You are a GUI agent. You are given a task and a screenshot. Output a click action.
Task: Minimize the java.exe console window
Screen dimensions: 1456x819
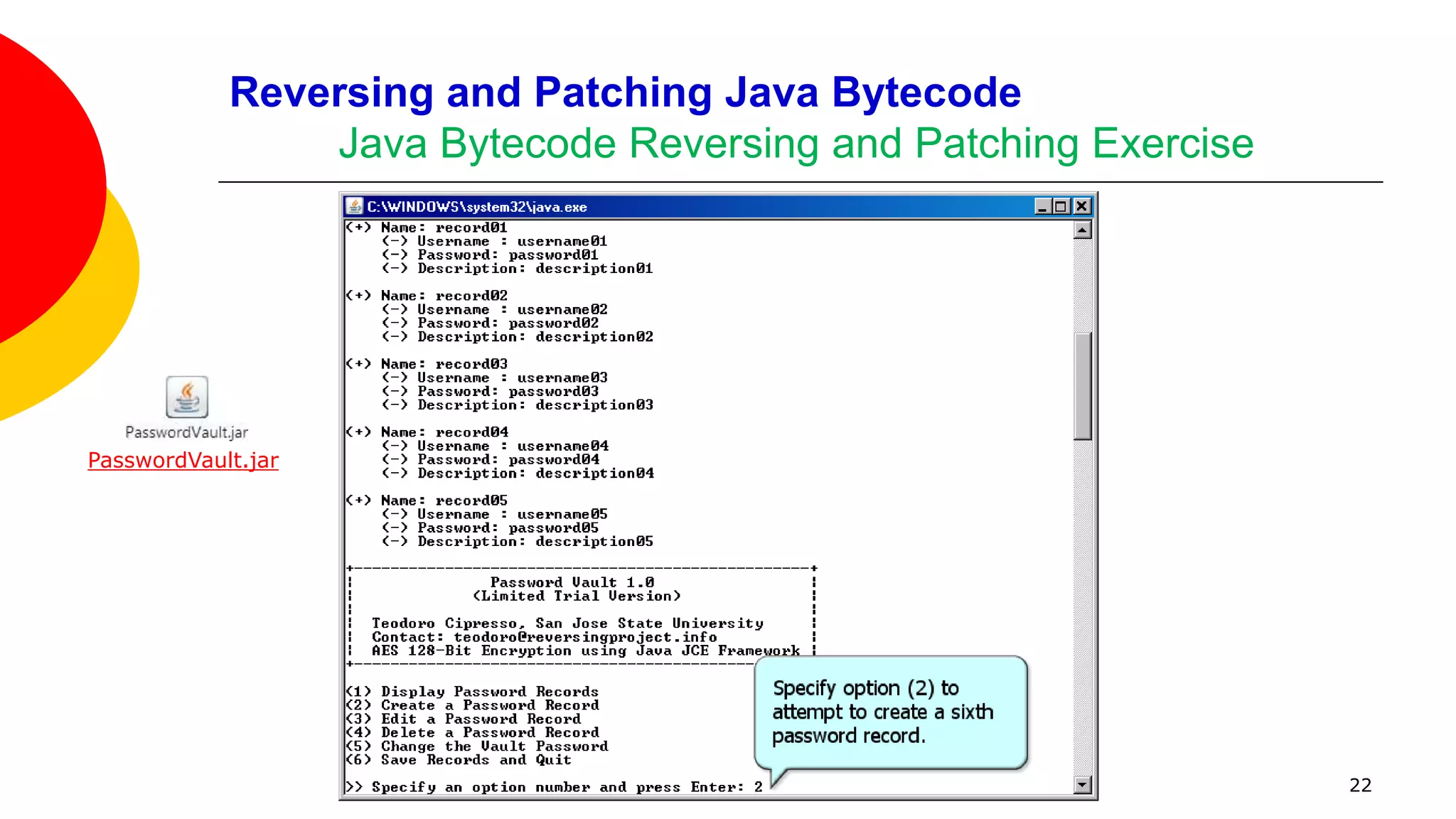(x=1043, y=206)
